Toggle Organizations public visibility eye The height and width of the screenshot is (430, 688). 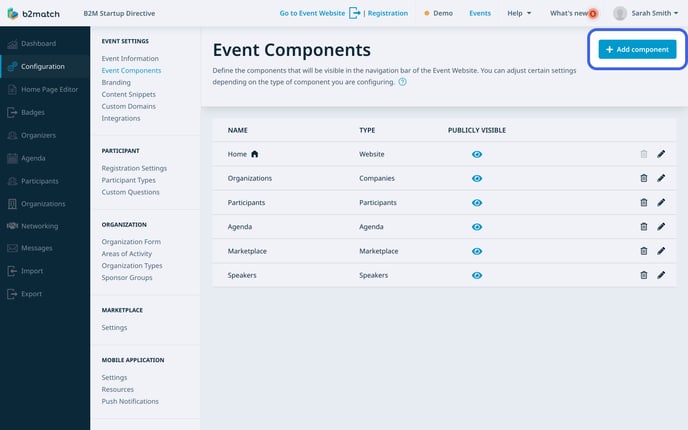477,178
